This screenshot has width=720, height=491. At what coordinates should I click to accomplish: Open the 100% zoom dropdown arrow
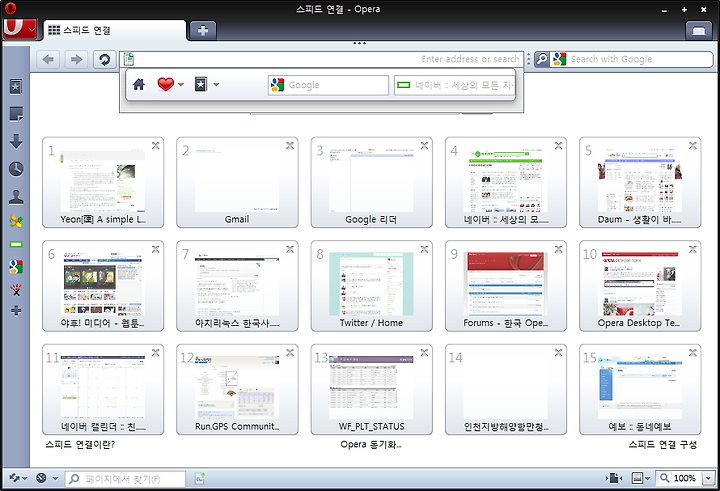[x=709, y=478]
